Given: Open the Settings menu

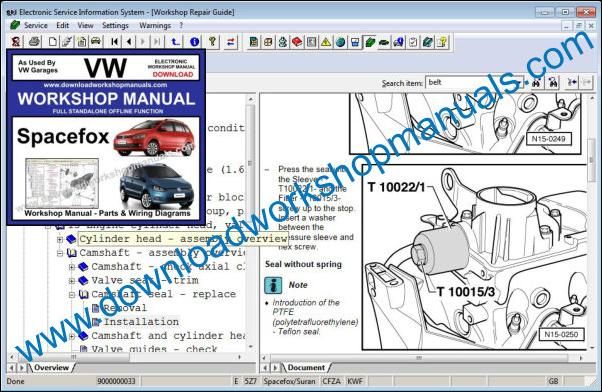Looking at the screenshot, I should pos(115,25).
